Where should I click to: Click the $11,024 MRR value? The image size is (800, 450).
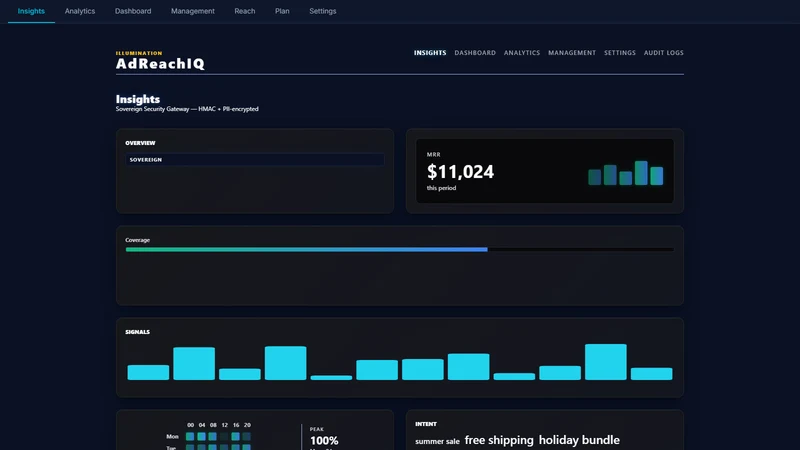pyautogui.click(x=460, y=172)
